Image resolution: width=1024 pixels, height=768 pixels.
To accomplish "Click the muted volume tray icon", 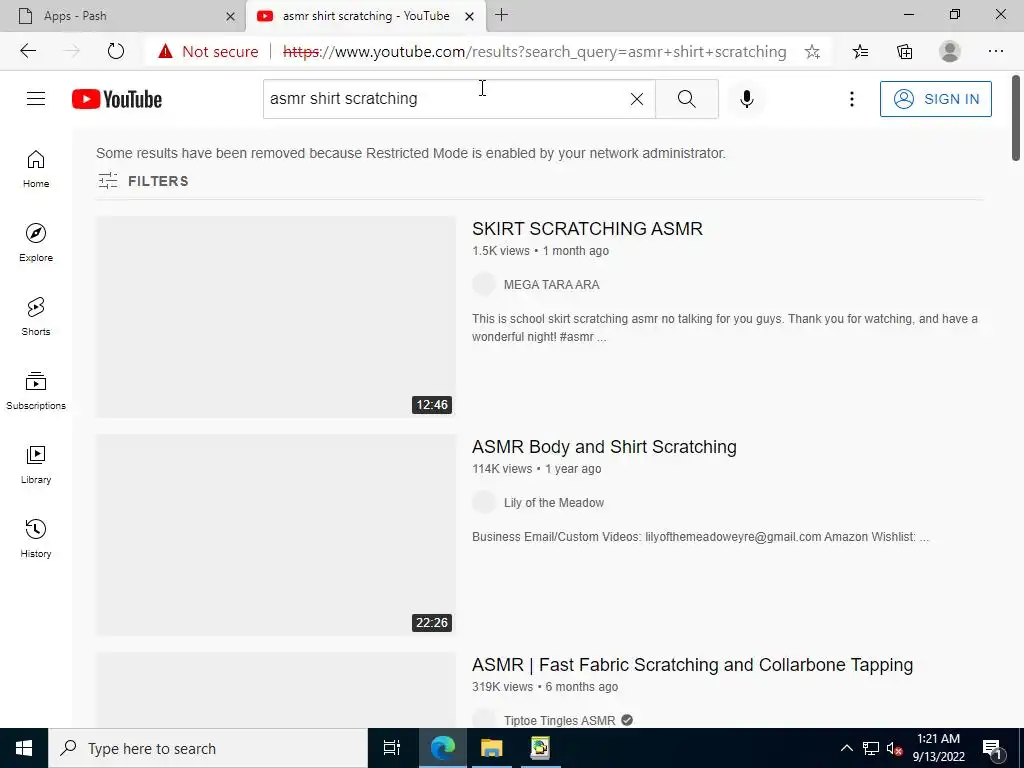I will [894, 748].
